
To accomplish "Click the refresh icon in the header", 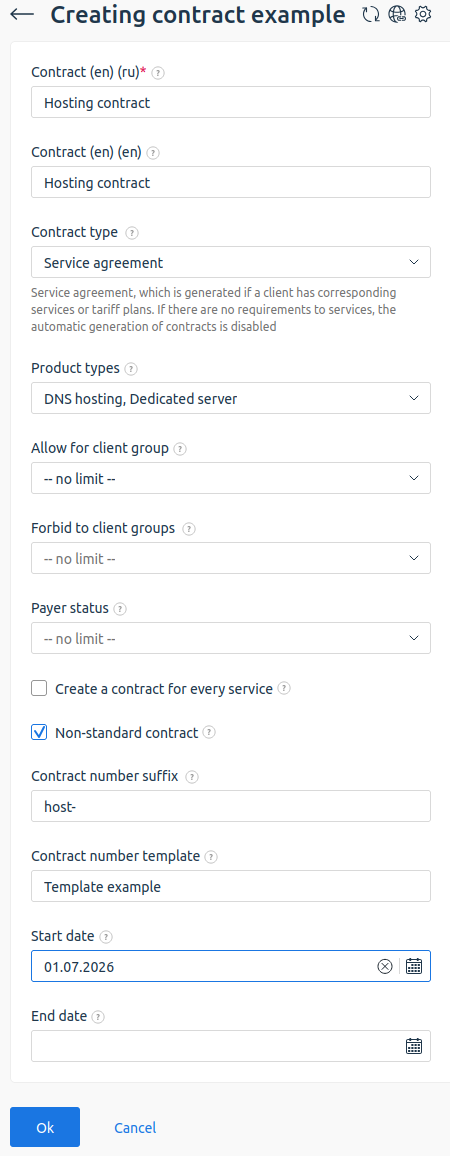I will pyautogui.click(x=371, y=14).
